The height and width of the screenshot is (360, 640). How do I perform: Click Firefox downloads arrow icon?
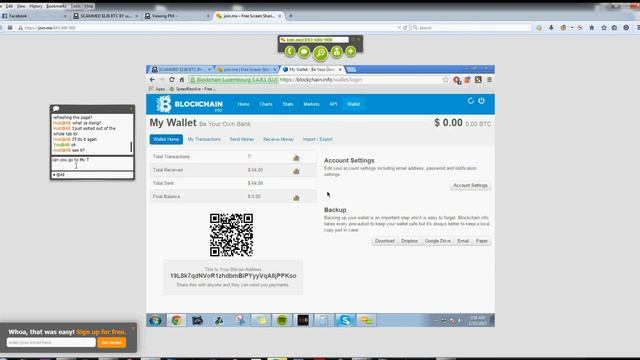[x=551, y=28]
